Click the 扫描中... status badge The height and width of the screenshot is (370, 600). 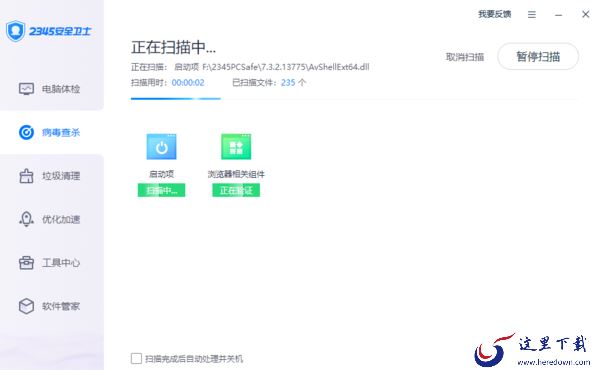161,190
